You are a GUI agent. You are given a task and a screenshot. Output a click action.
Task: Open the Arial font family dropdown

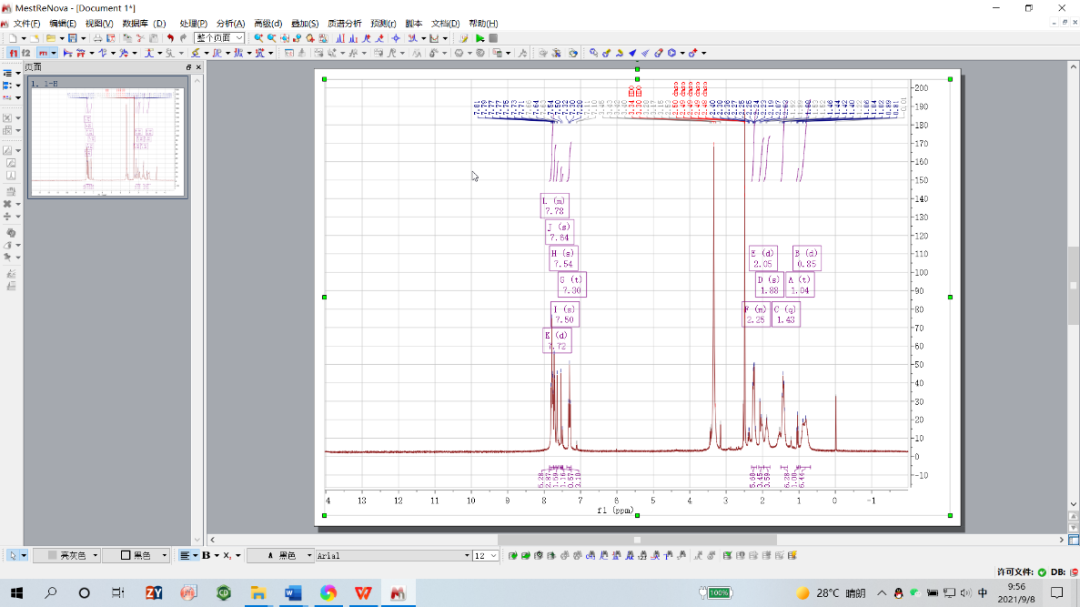click(466, 556)
